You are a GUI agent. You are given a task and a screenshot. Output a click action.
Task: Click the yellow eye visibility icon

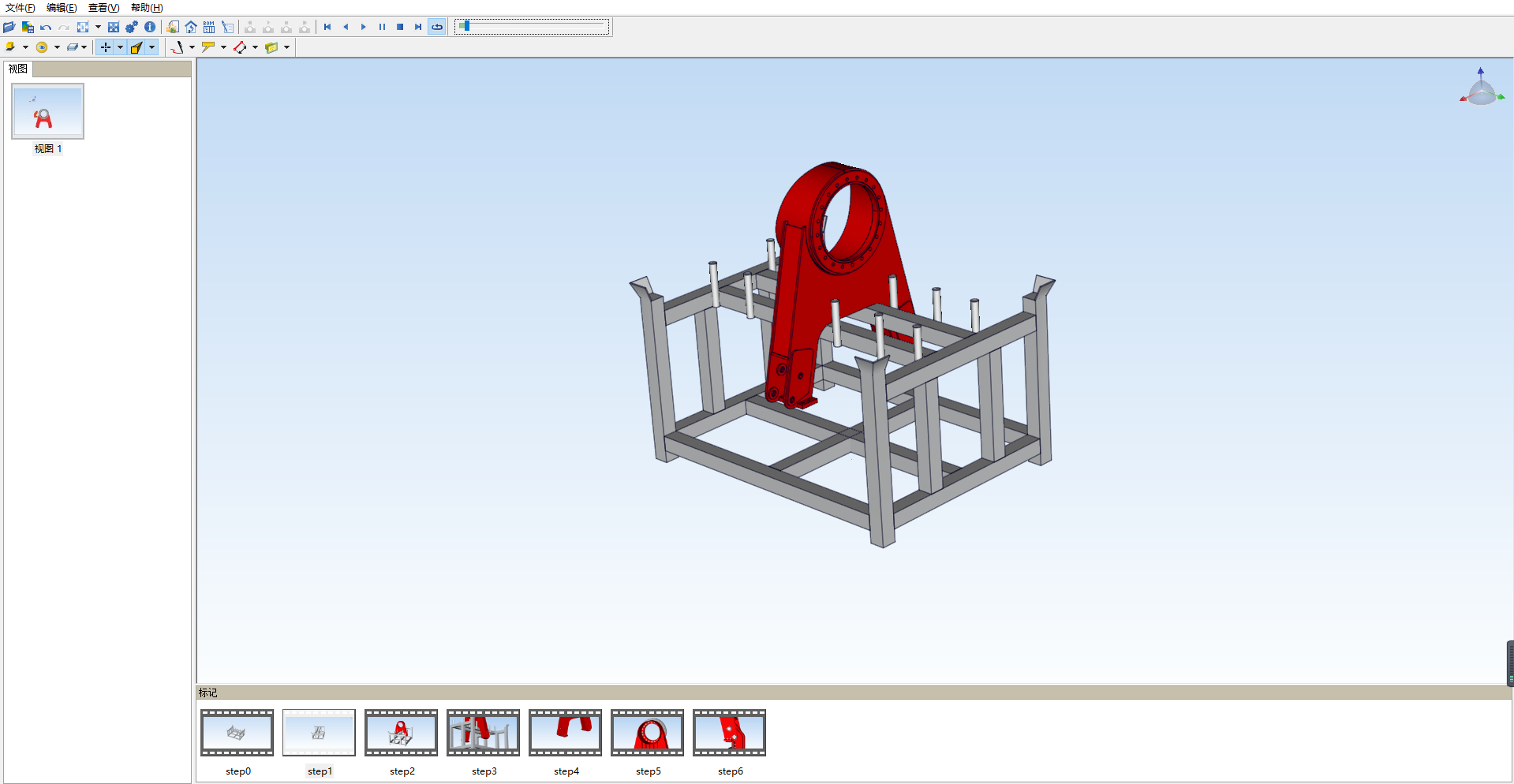pos(42,47)
